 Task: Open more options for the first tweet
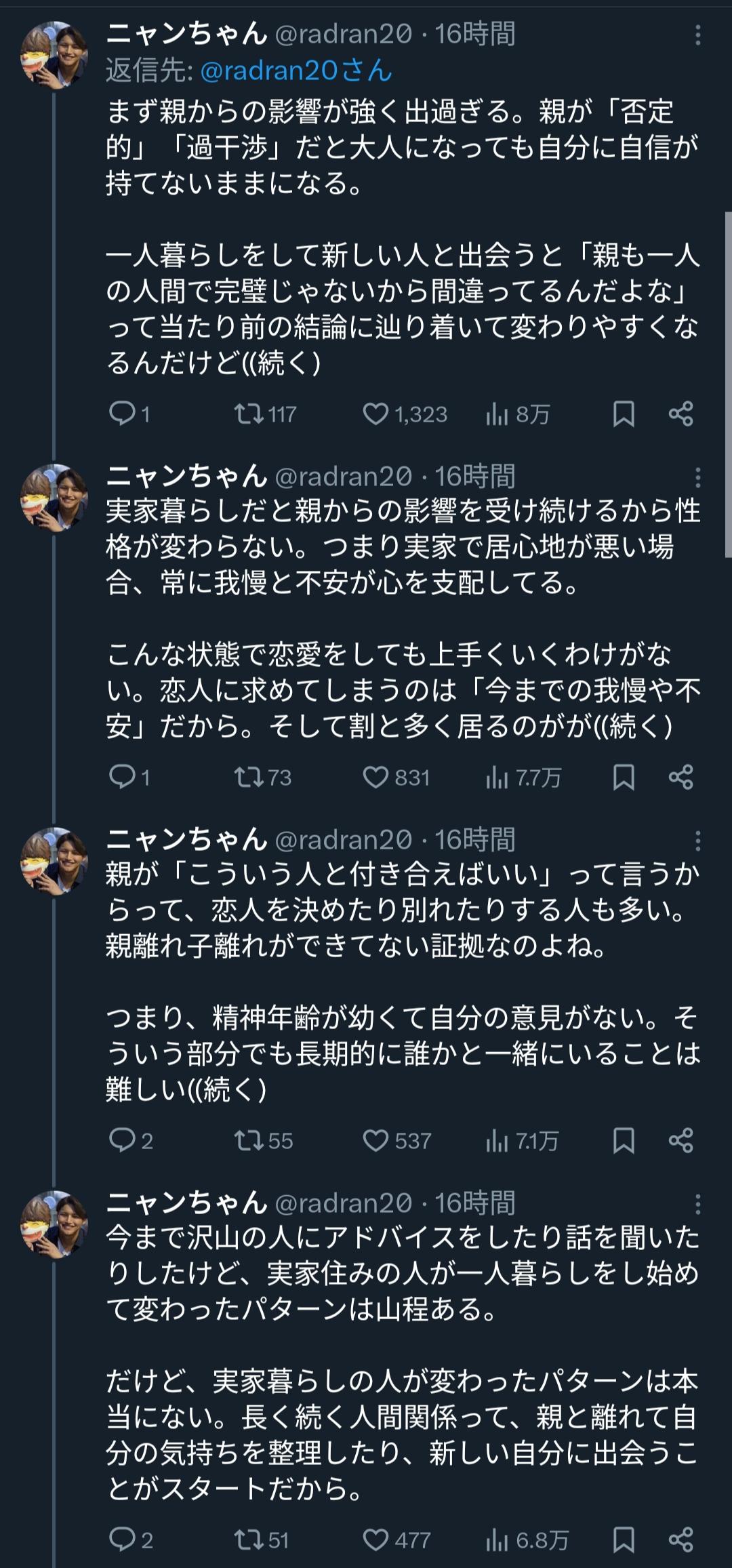coord(697,35)
